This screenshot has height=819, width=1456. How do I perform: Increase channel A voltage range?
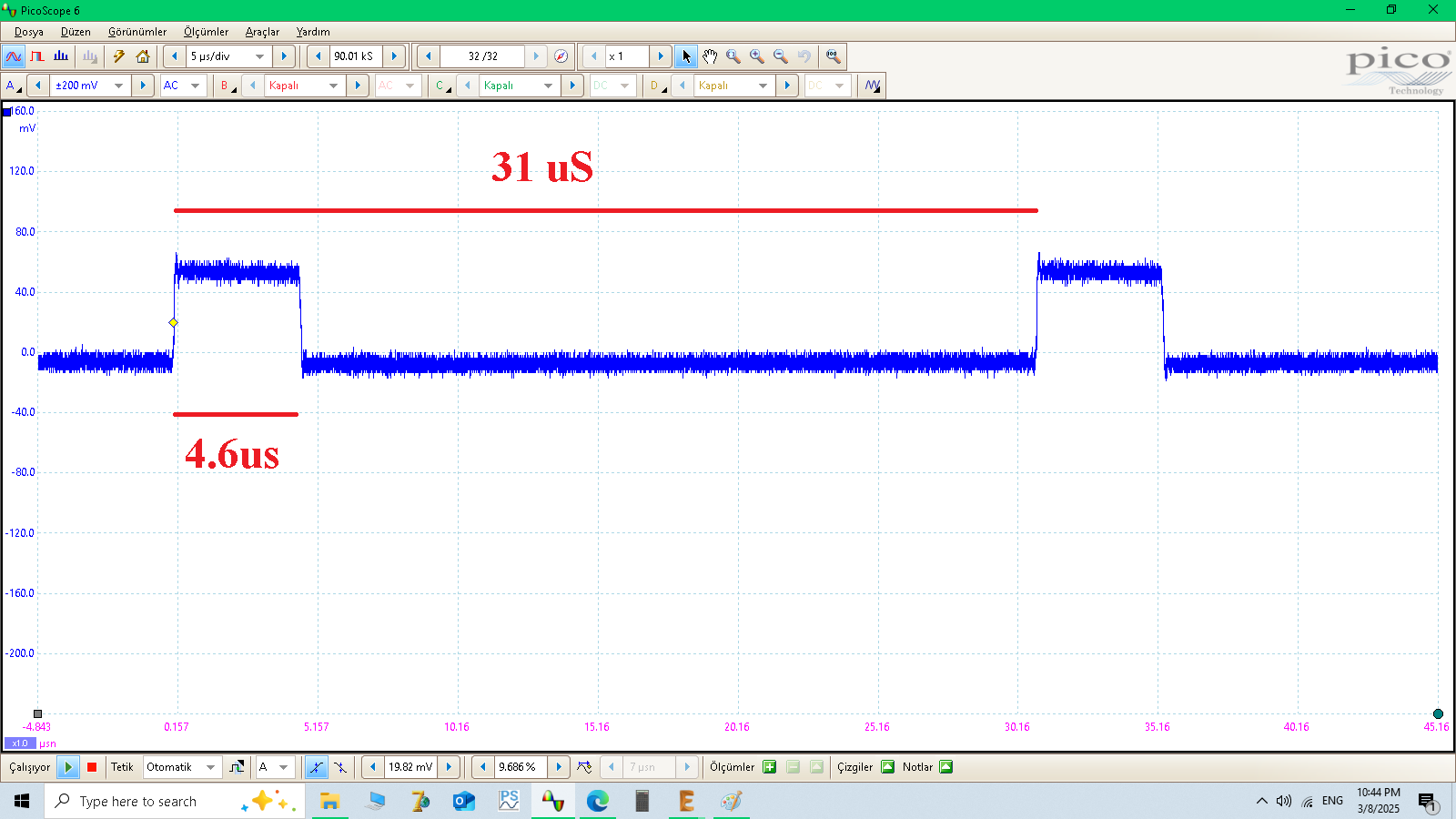tap(143, 86)
